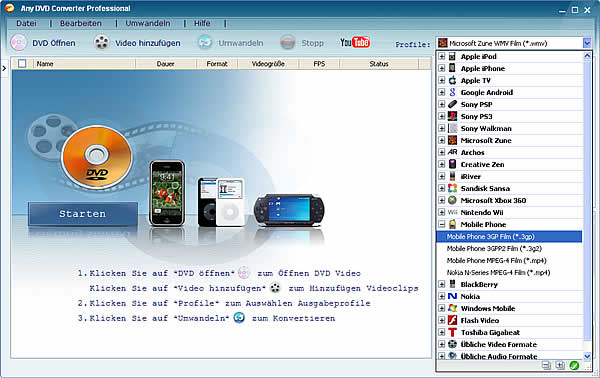This screenshot has width=600, height=378.
Task: Select the Microsoft Zune icon in list
Action: (x=452, y=140)
